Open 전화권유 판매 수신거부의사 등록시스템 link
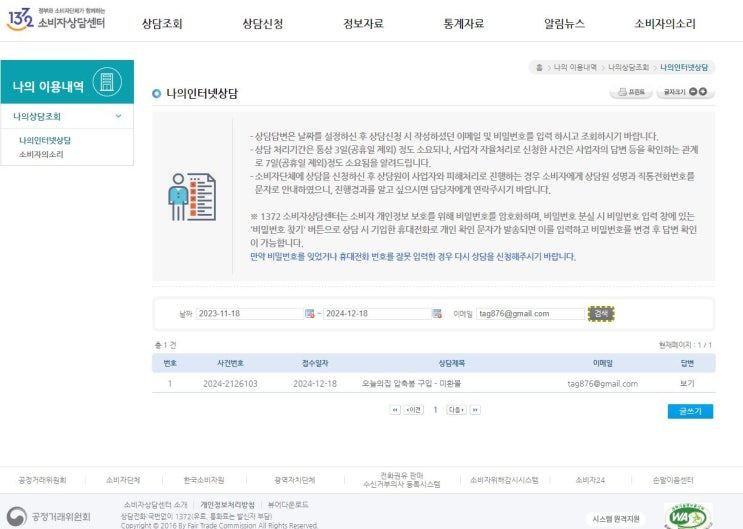The image size is (743, 529). tap(401, 480)
